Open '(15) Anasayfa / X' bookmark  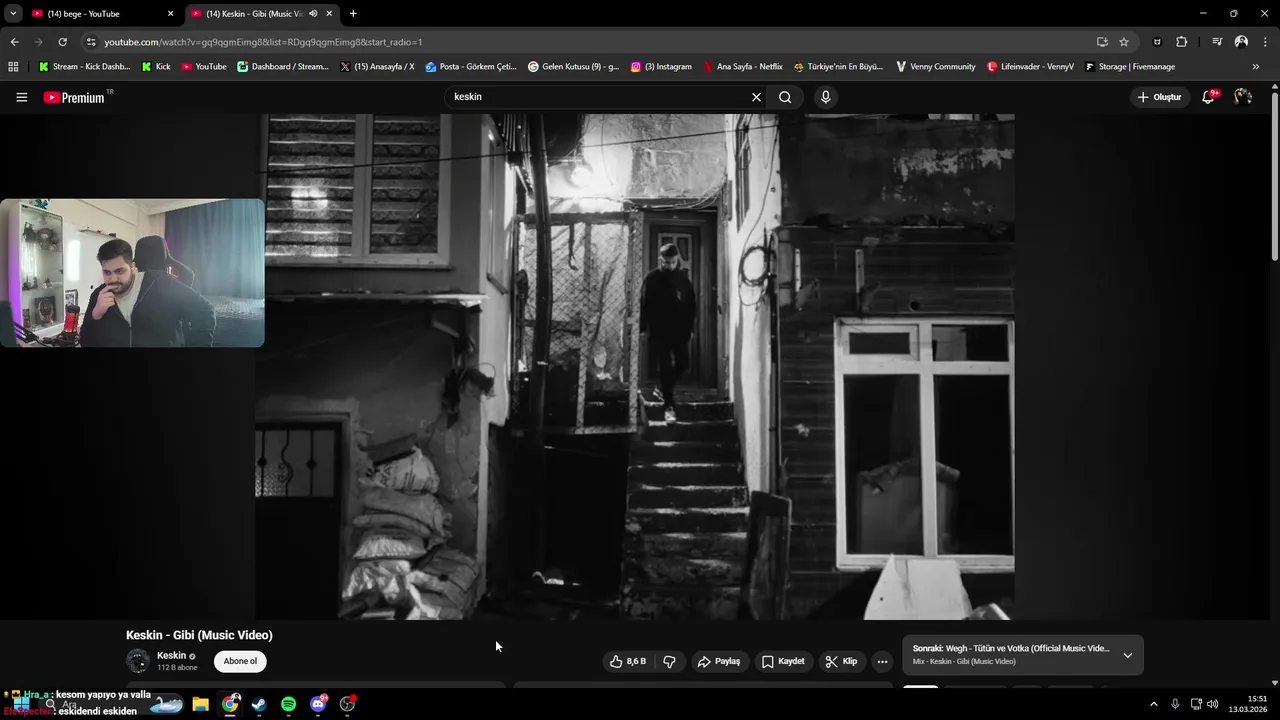[x=377, y=67]
